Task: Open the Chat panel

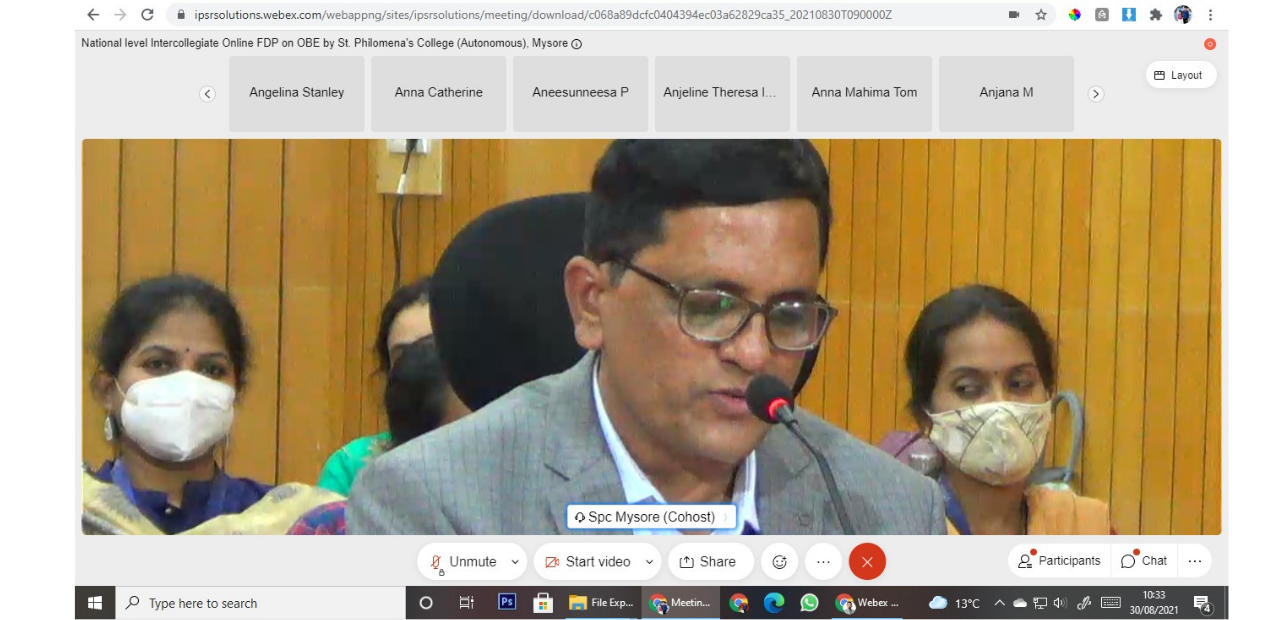Action: (1143, 561)
